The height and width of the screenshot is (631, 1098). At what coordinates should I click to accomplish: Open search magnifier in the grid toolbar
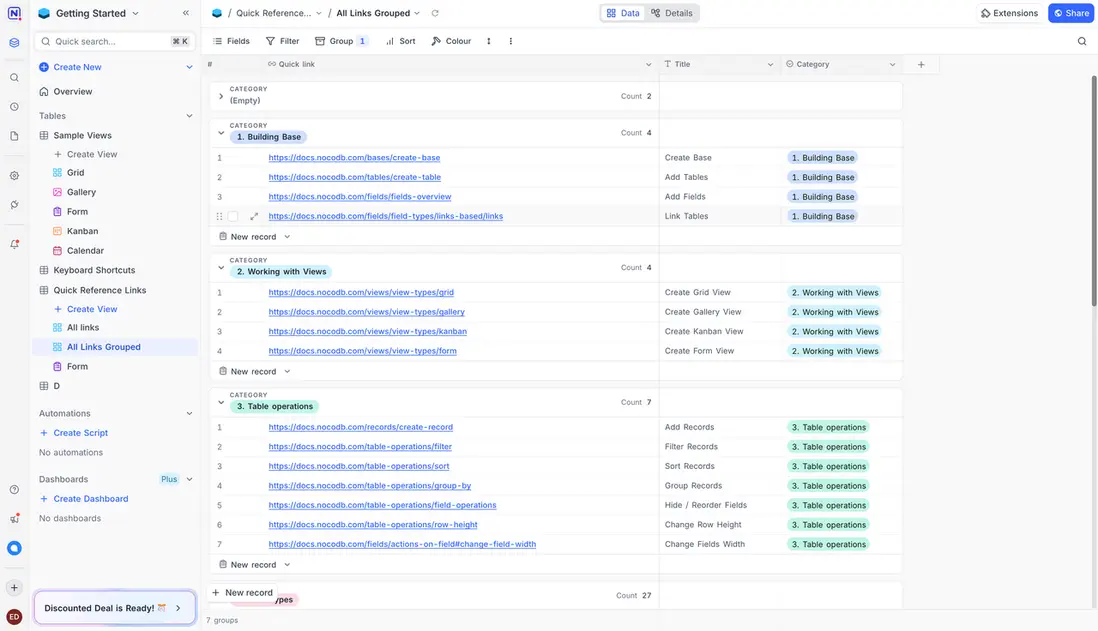pos(1082,41)
